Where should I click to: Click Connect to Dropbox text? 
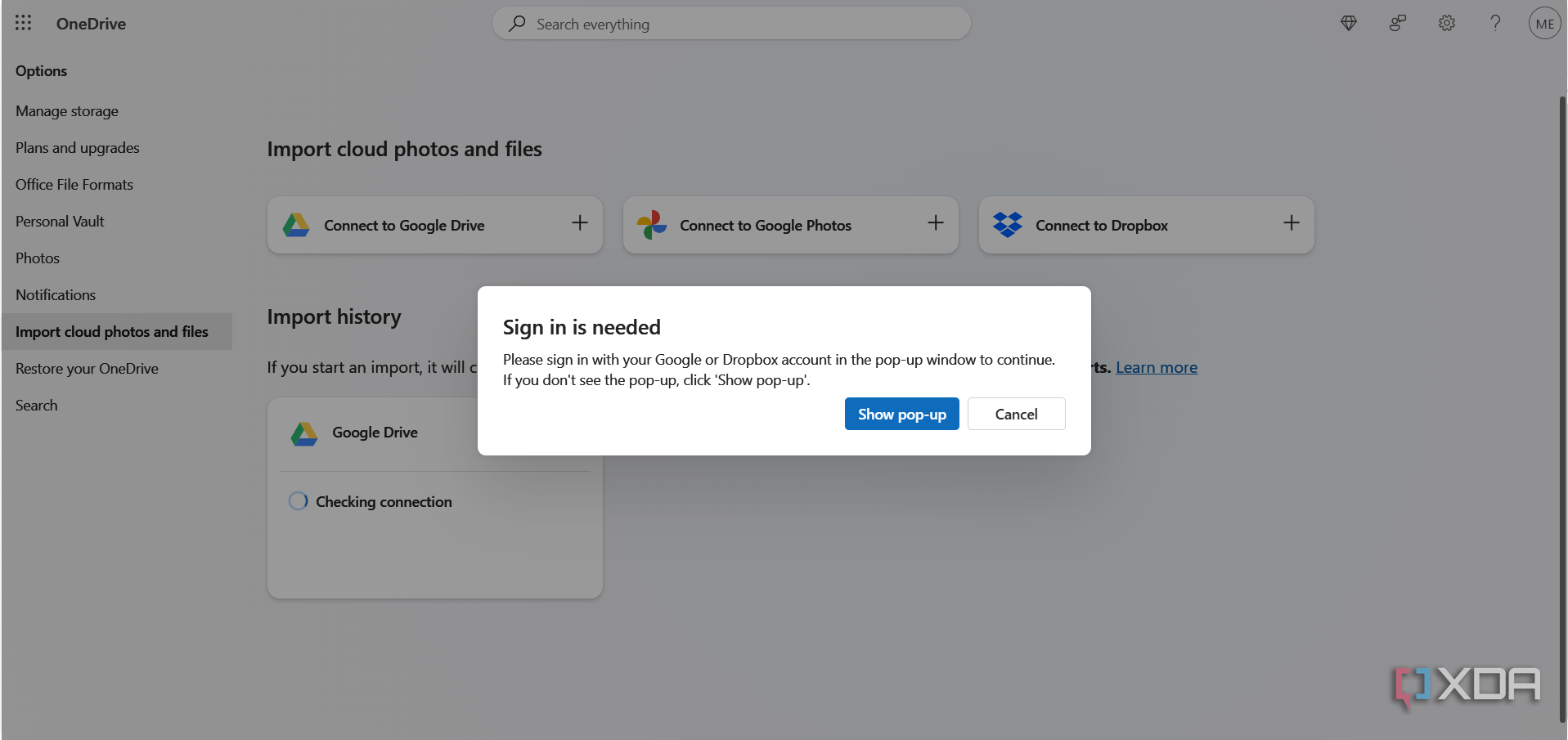[x=1102, y=226]
